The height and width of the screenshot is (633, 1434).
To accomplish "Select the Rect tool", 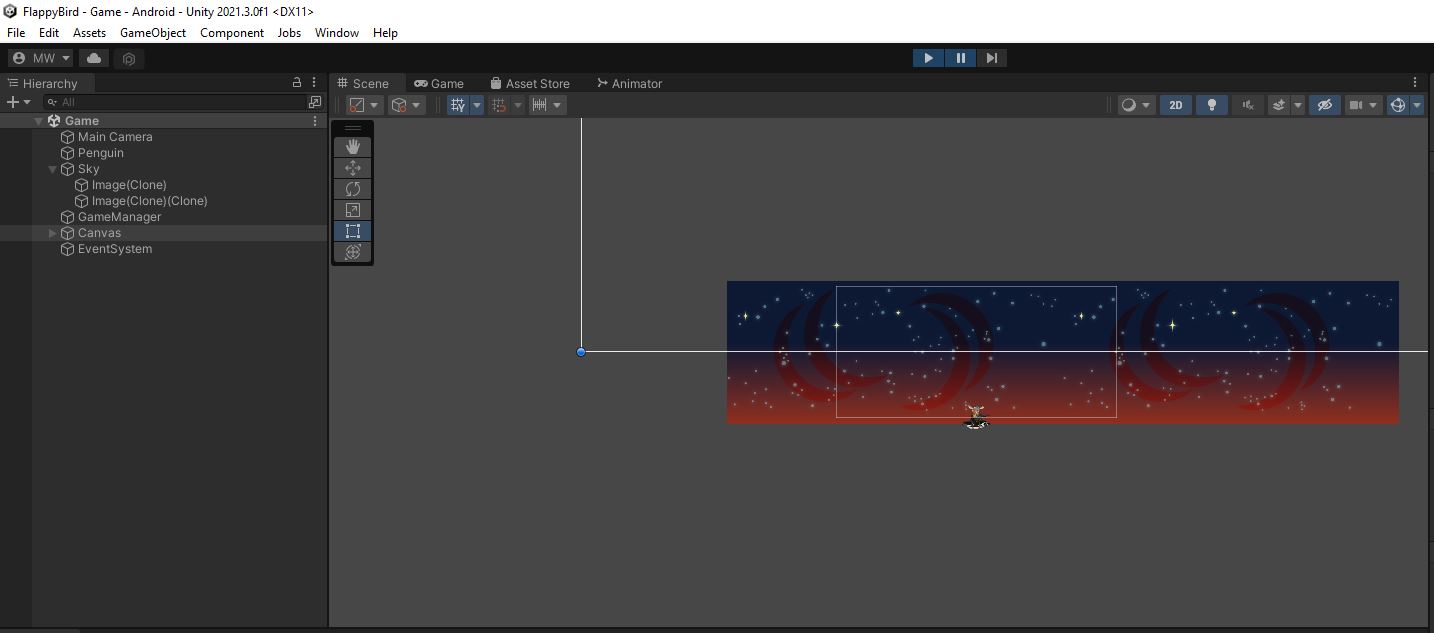I will (x=352, y=231).
